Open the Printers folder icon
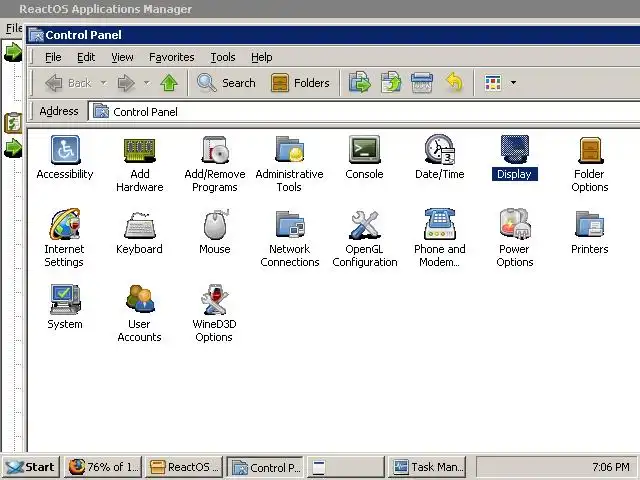The image size is (640, 480). pyautogui.click(x=590, y=233)
